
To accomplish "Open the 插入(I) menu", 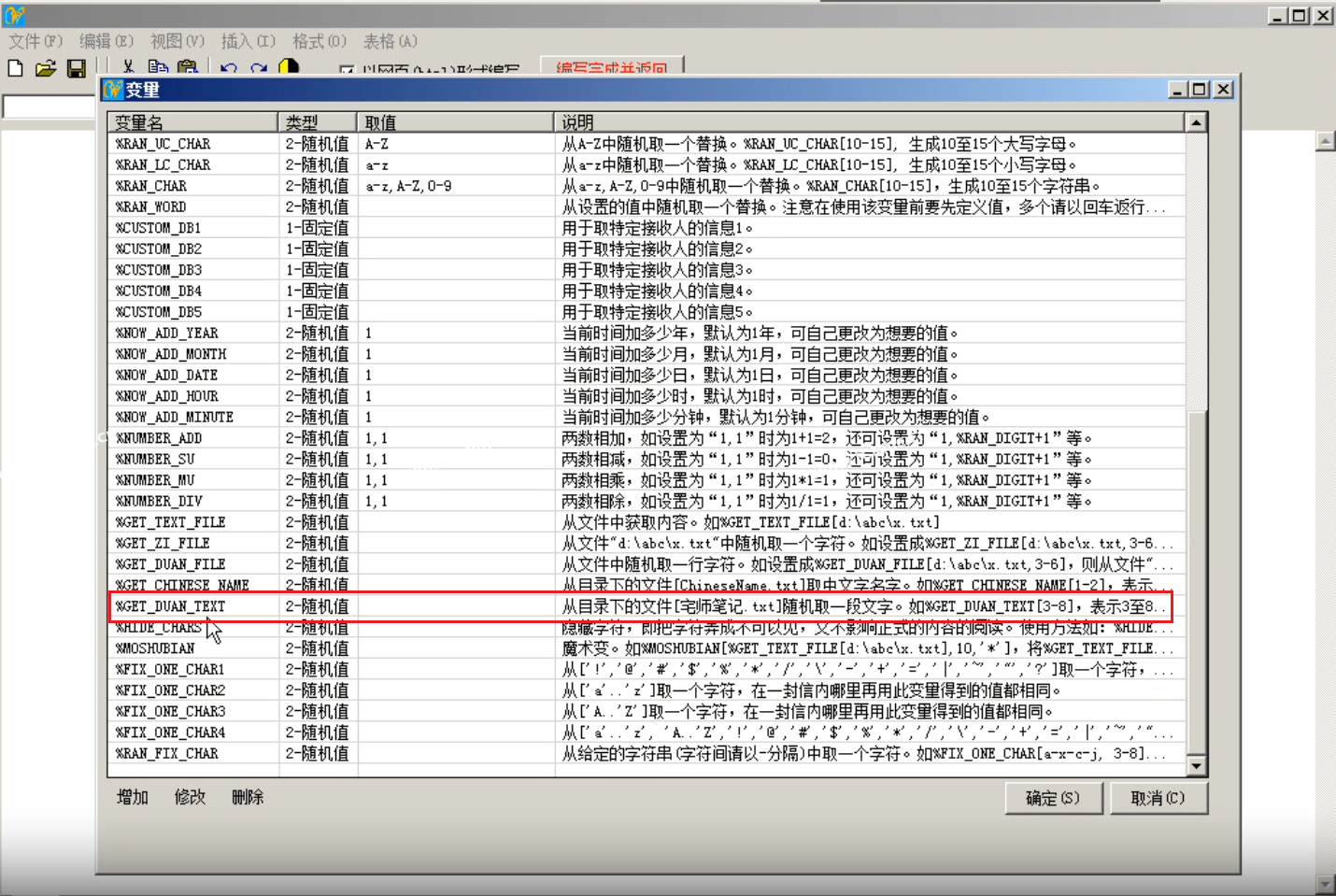I will 249,41.
